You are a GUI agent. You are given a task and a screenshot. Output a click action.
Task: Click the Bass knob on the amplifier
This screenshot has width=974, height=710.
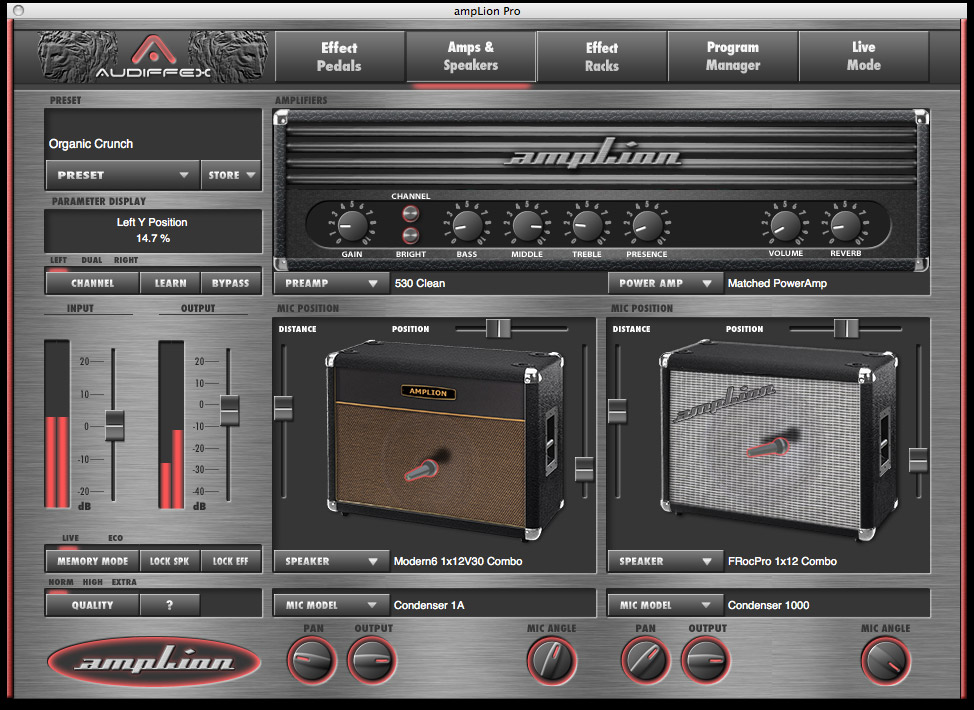(467, 225)
